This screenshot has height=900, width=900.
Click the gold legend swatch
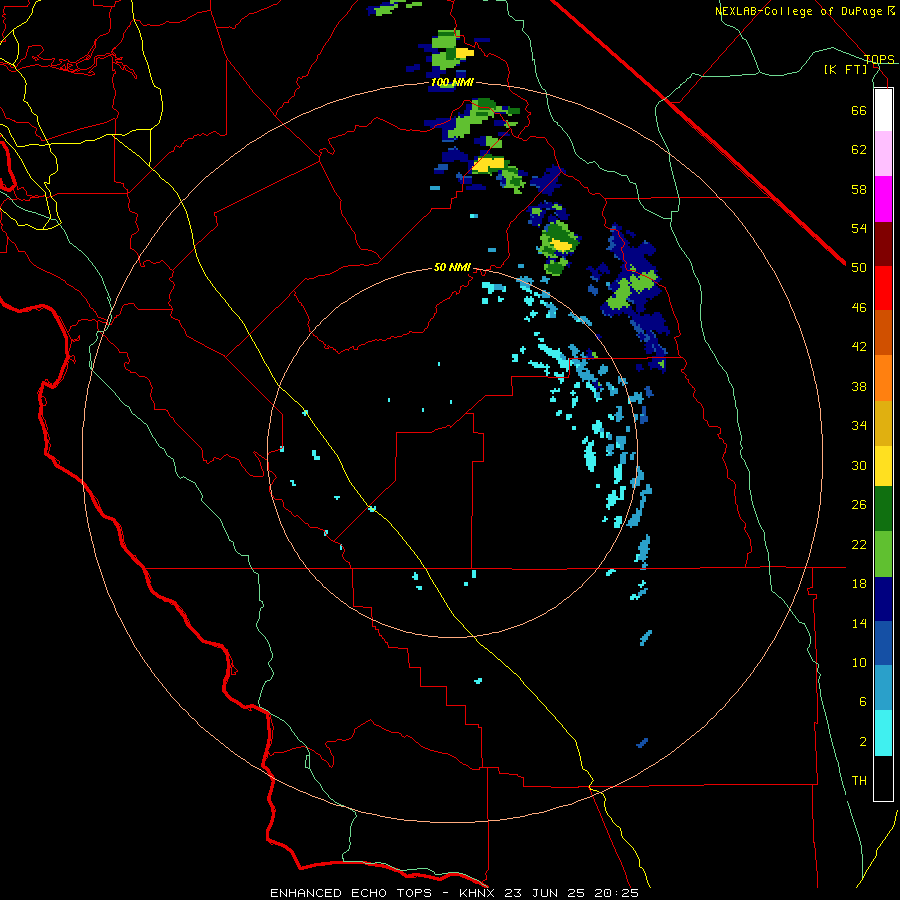883,423
